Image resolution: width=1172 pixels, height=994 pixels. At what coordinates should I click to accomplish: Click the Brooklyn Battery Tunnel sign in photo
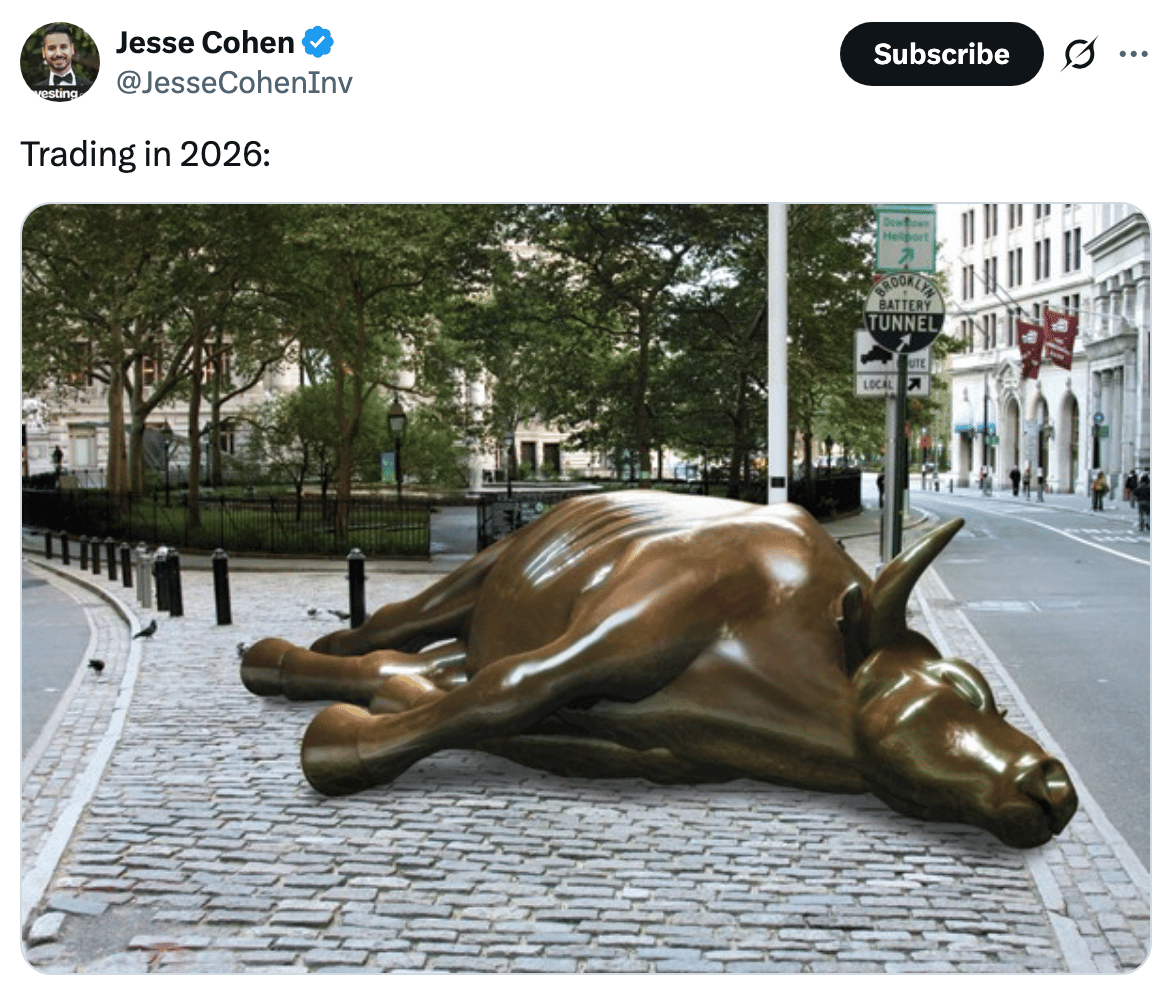click(x=904, y=313)
